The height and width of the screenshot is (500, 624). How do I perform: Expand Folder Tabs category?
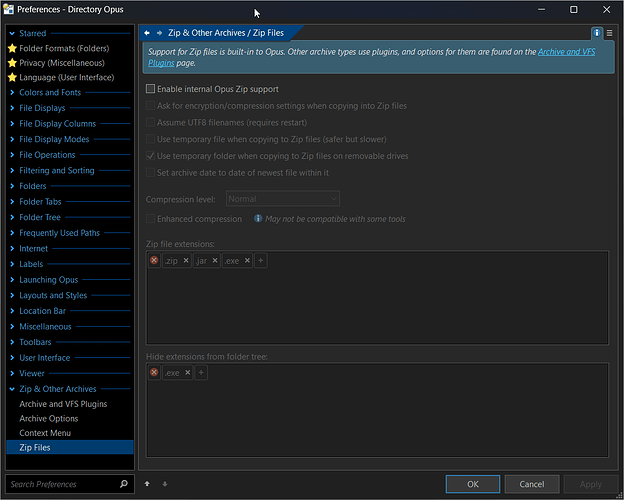12,201
